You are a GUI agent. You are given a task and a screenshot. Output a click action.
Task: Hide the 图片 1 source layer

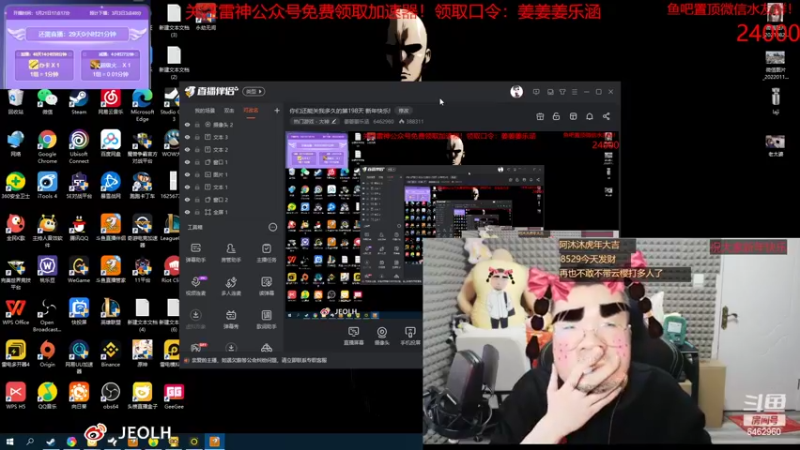[x=187, y=174]
